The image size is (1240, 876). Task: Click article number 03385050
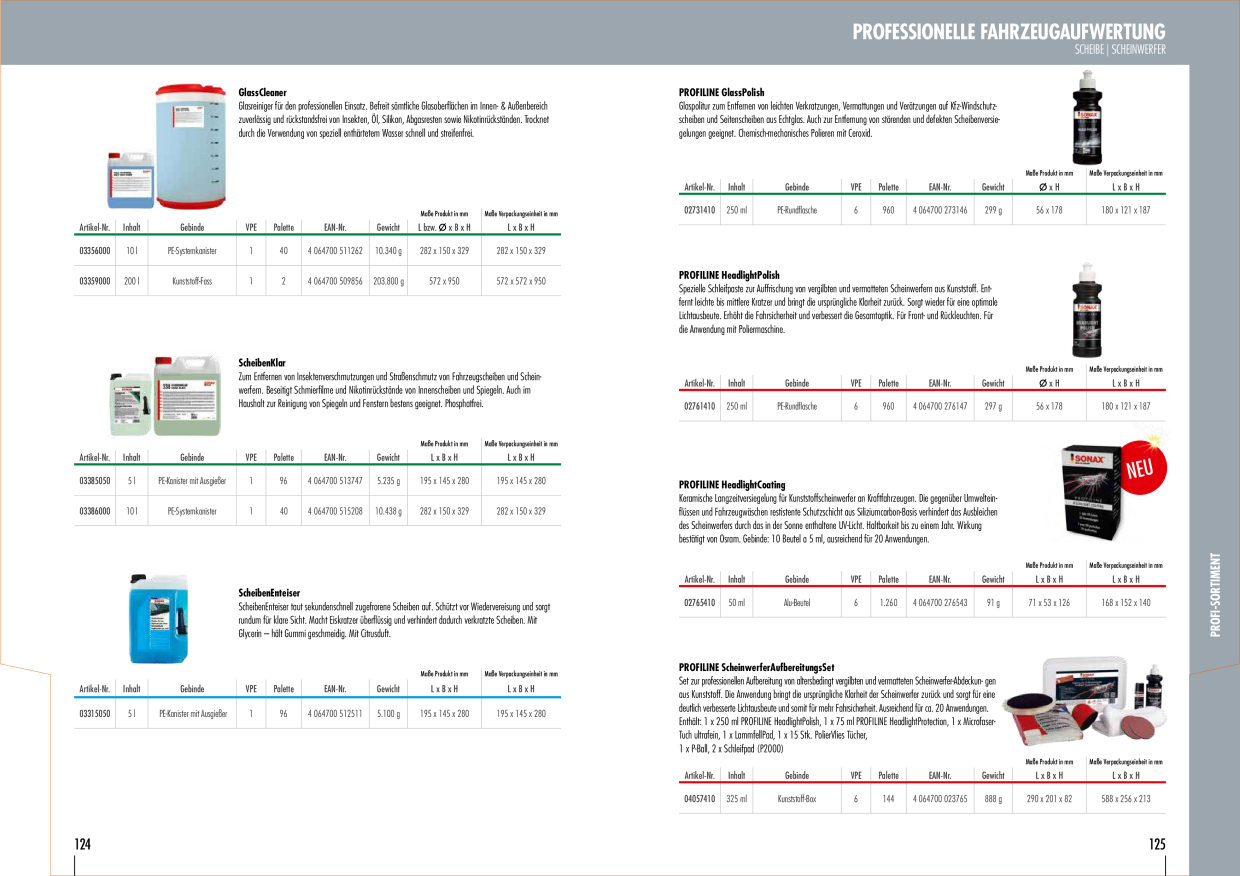point(94,481)
